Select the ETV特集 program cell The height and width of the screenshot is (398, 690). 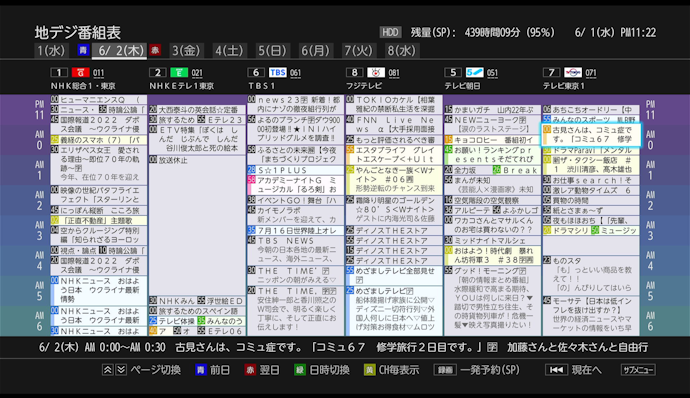click(x=197, y=140)
